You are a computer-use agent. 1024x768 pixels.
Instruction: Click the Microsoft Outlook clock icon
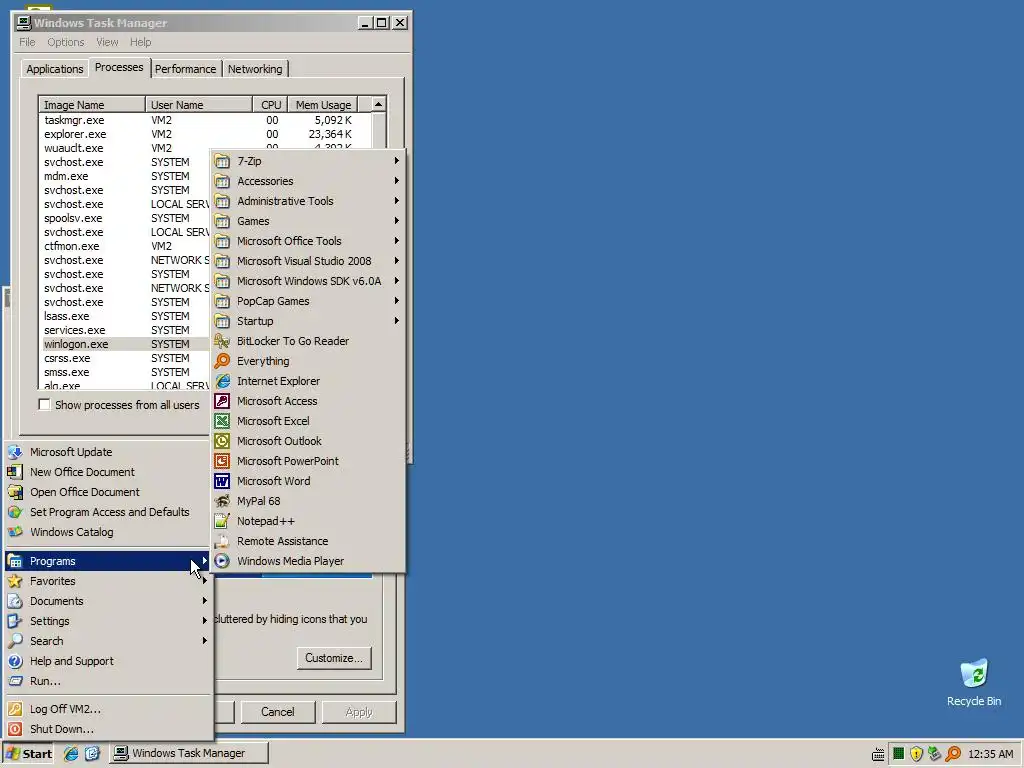[223, 441]
